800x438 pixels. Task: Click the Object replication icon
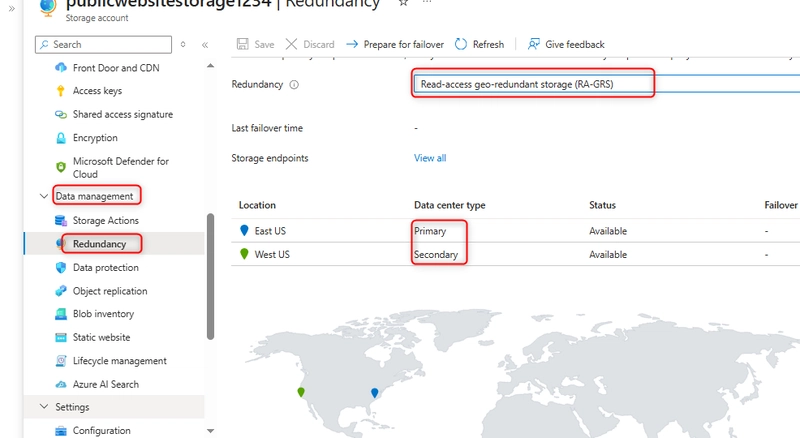tap(61, 291)
